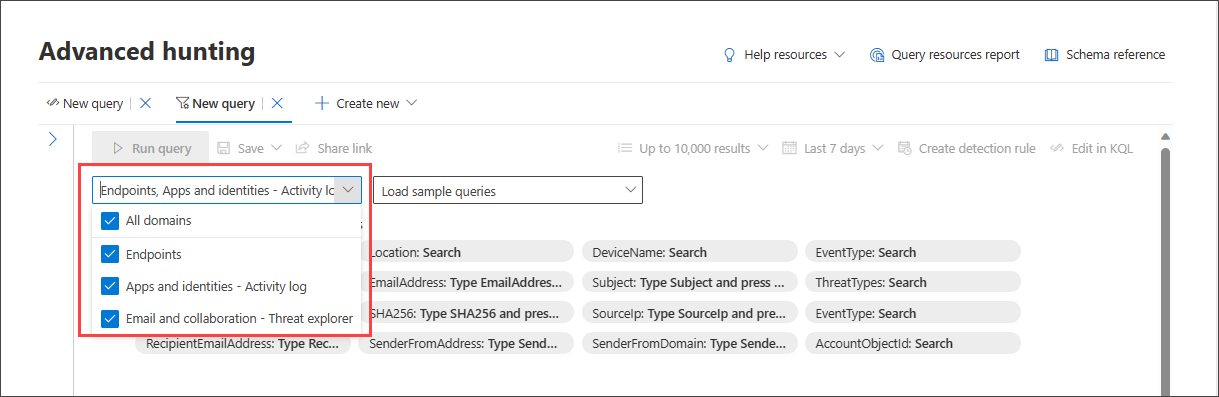Image resolution: width=1219 pixels, height=397 pixels.
Task: Uncheck Apps and identities - Activity log
Action: [x=110, y=286]
